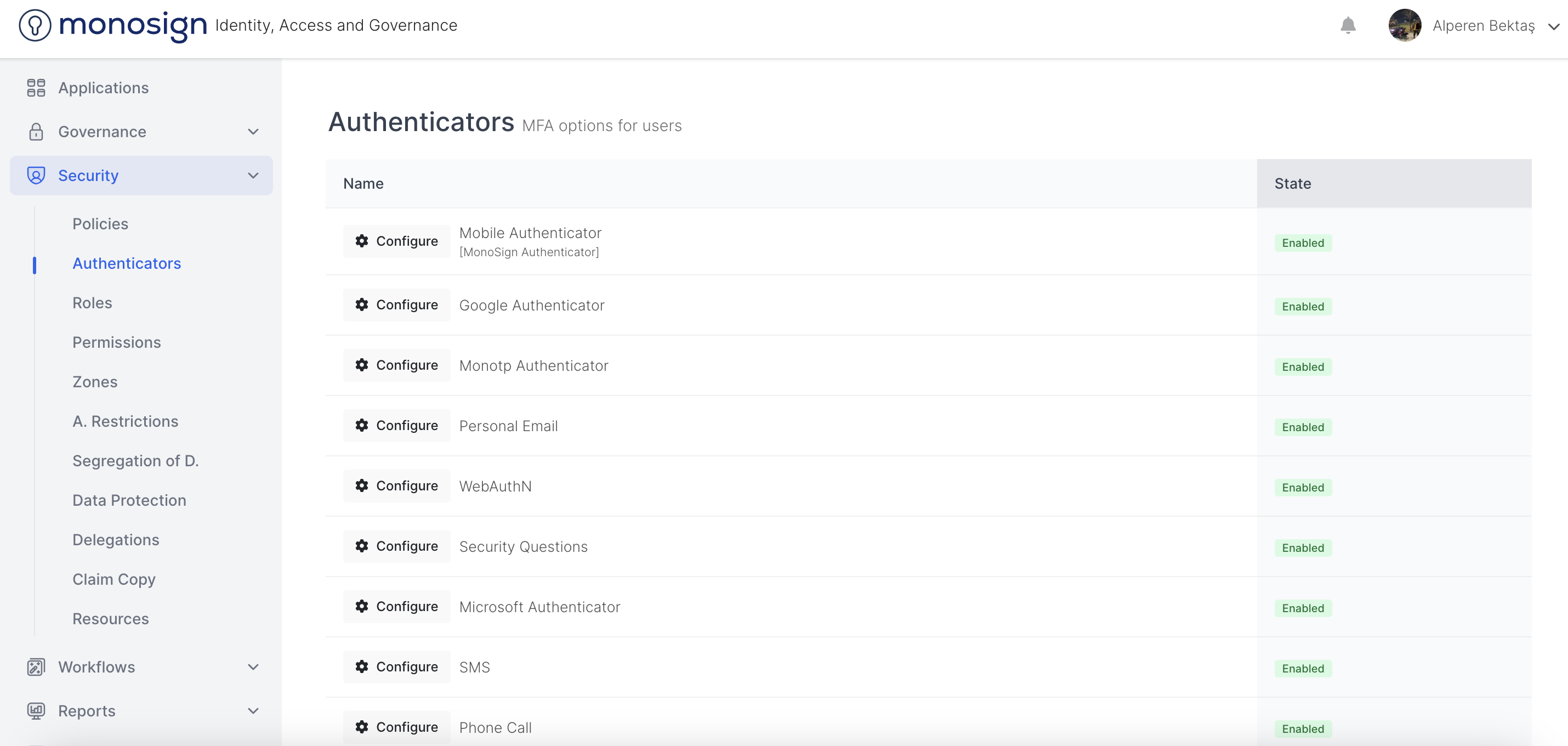
Task: Collapse the Security section chevron
Action: click(253, 176)
